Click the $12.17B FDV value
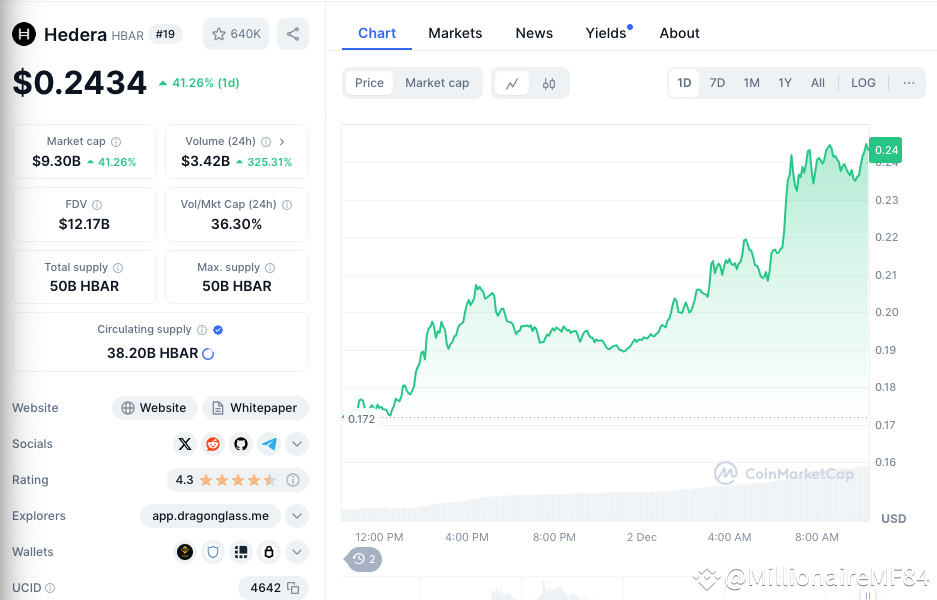The image size is (937, 600). click(x=84, y=224)
